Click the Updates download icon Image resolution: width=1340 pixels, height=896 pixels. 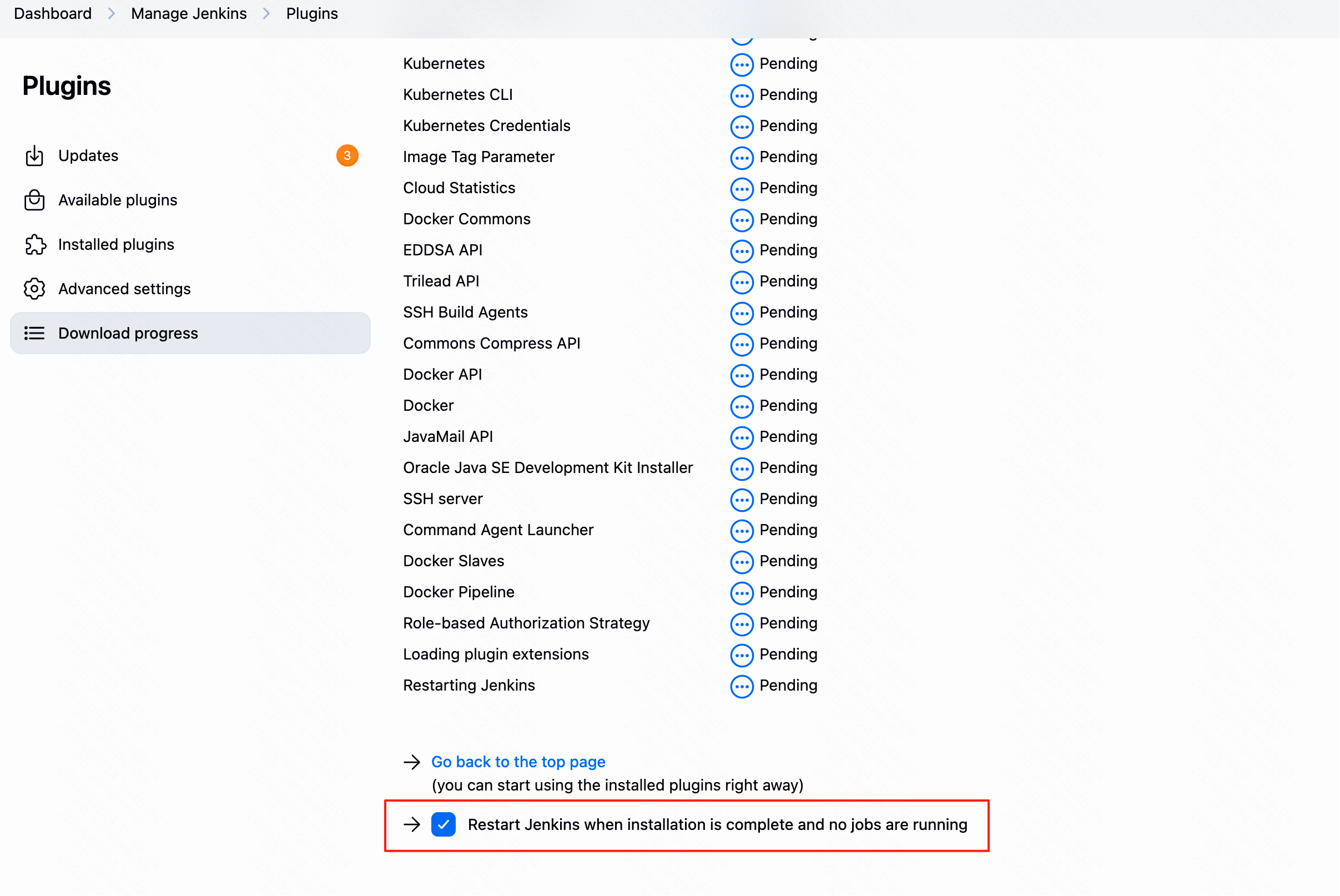(x=34, y=155)
